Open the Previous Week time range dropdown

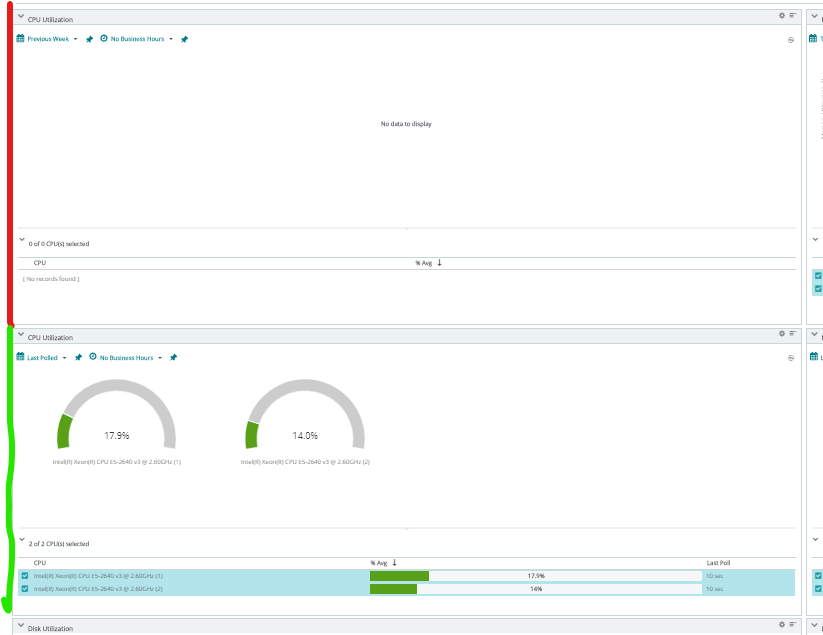coord(52,39)
